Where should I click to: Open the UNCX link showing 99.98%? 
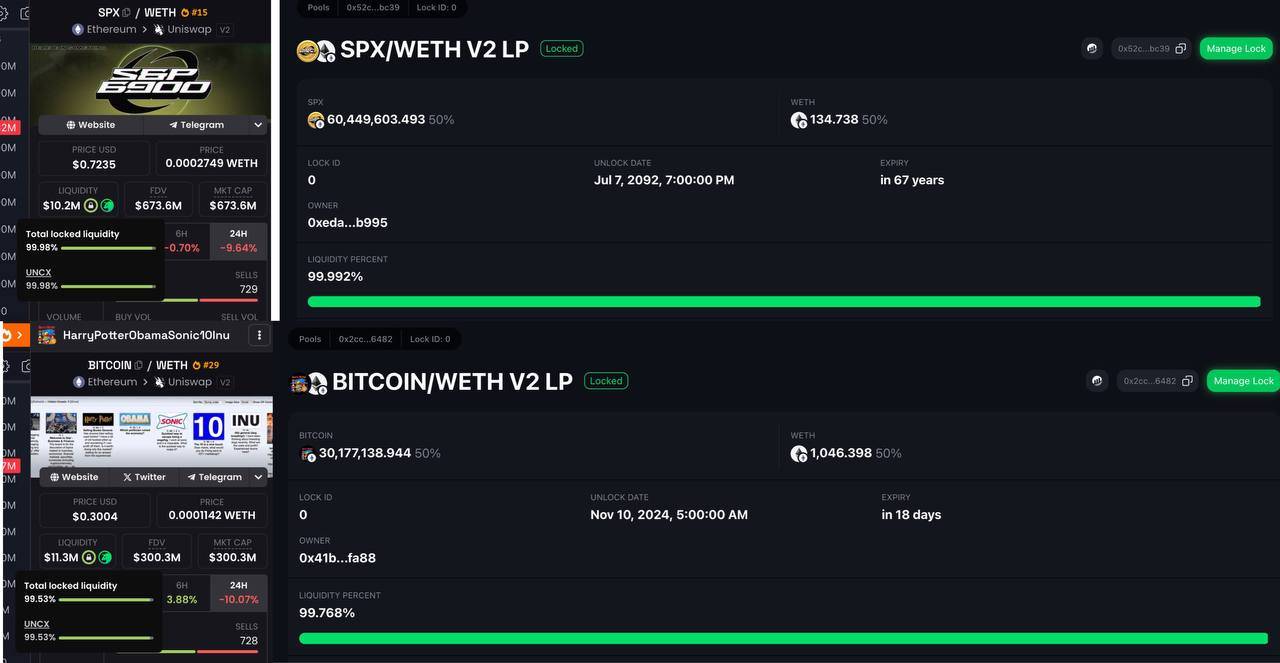click(38, 272)
